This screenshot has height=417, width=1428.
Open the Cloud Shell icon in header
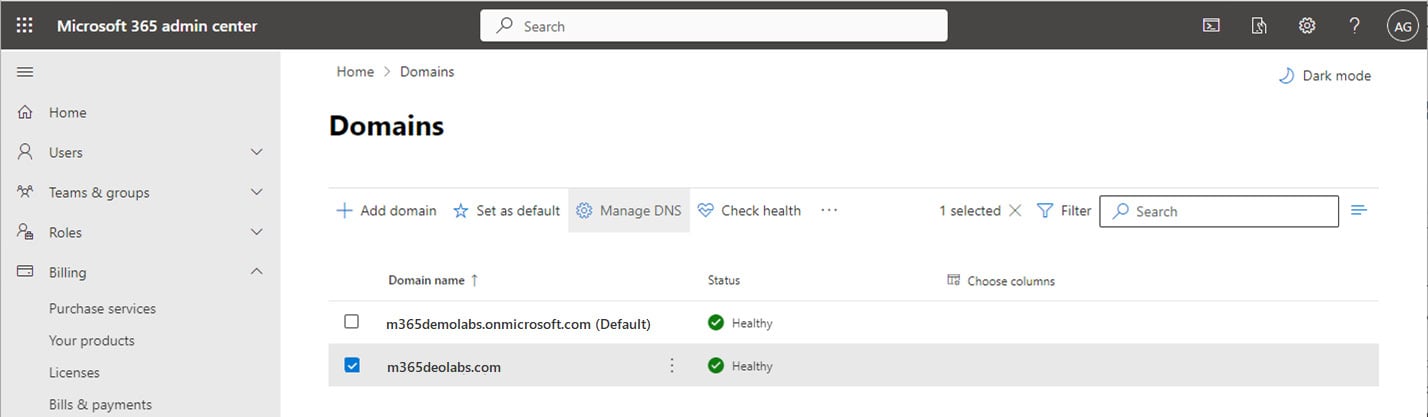[x=1211, y=26]
